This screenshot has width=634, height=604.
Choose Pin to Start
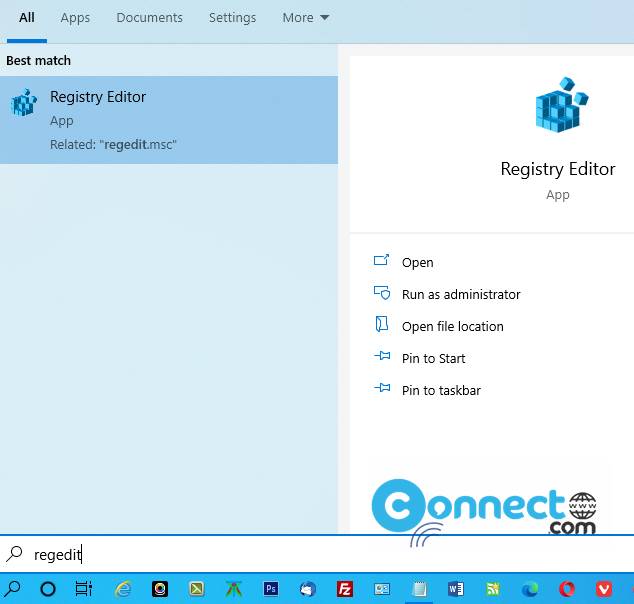click(x=433, y=358)
